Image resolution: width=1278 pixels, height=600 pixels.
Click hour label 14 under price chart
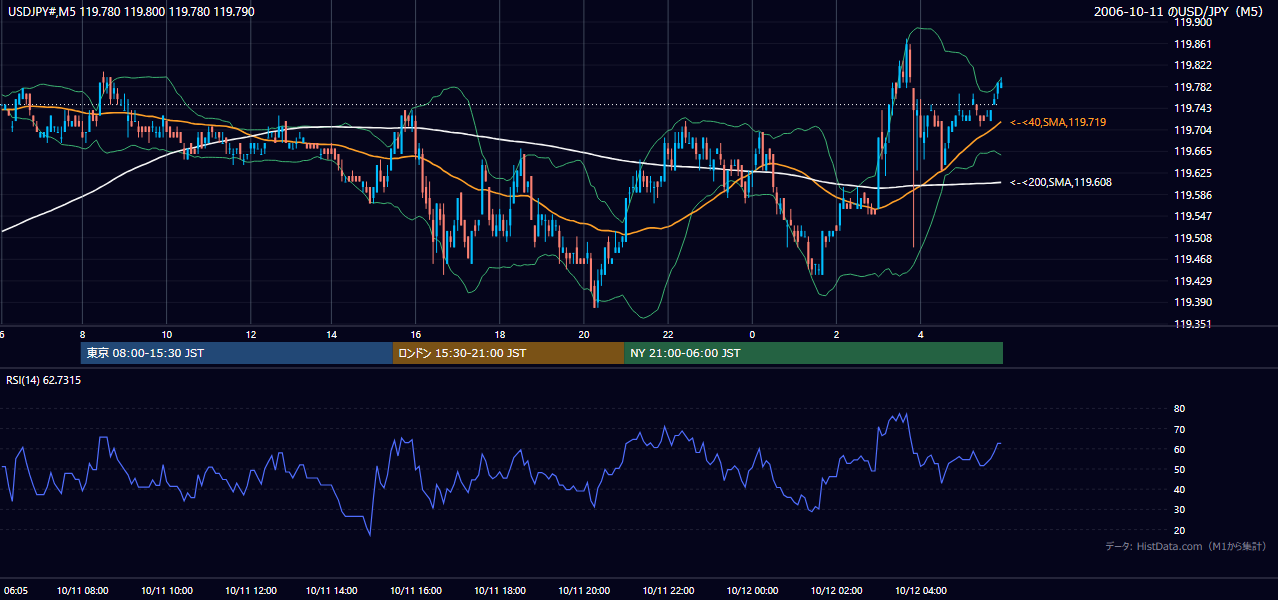[x=332, y=335]
